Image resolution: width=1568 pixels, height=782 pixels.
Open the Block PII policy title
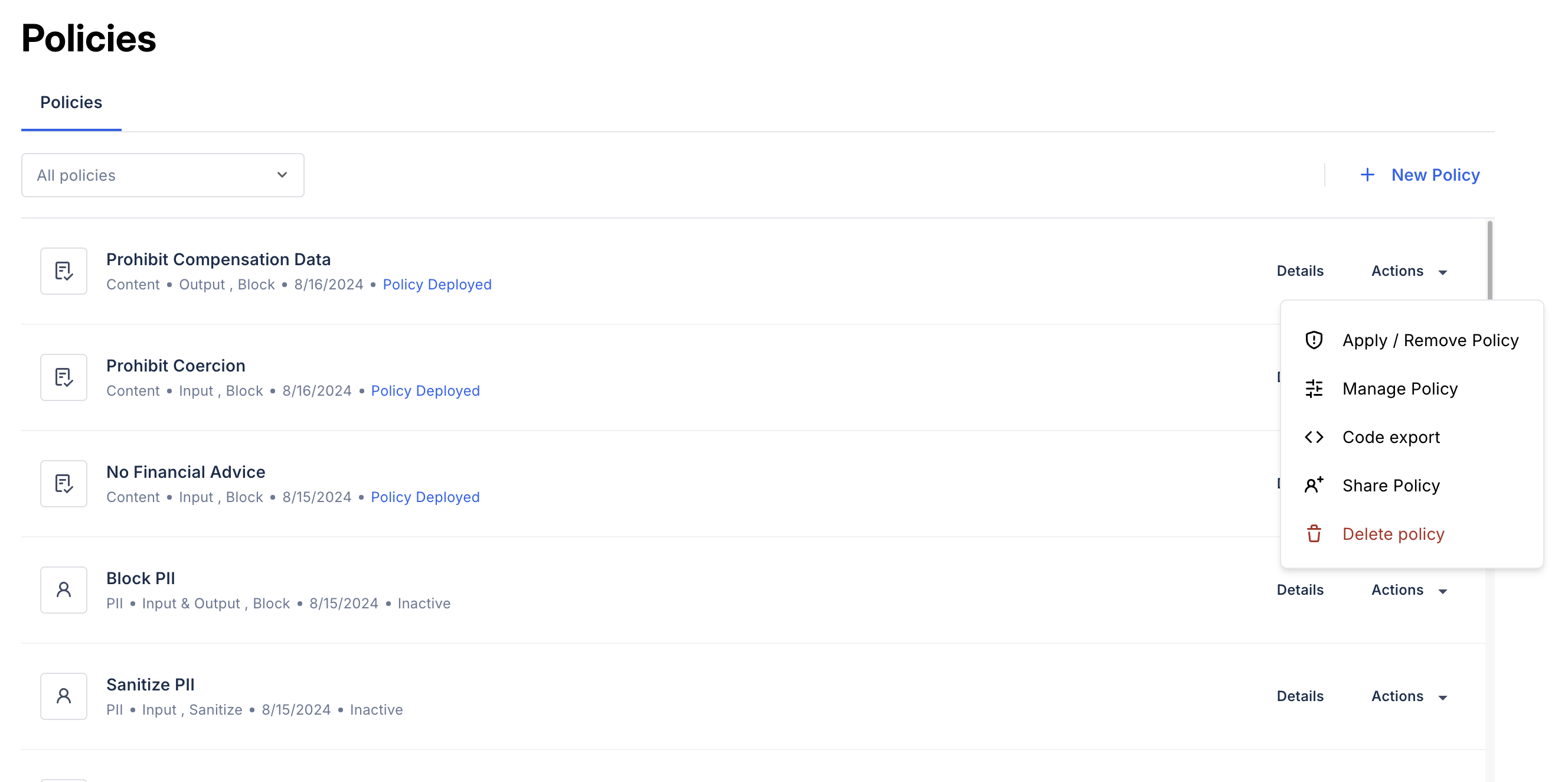[x=141, y=578]
